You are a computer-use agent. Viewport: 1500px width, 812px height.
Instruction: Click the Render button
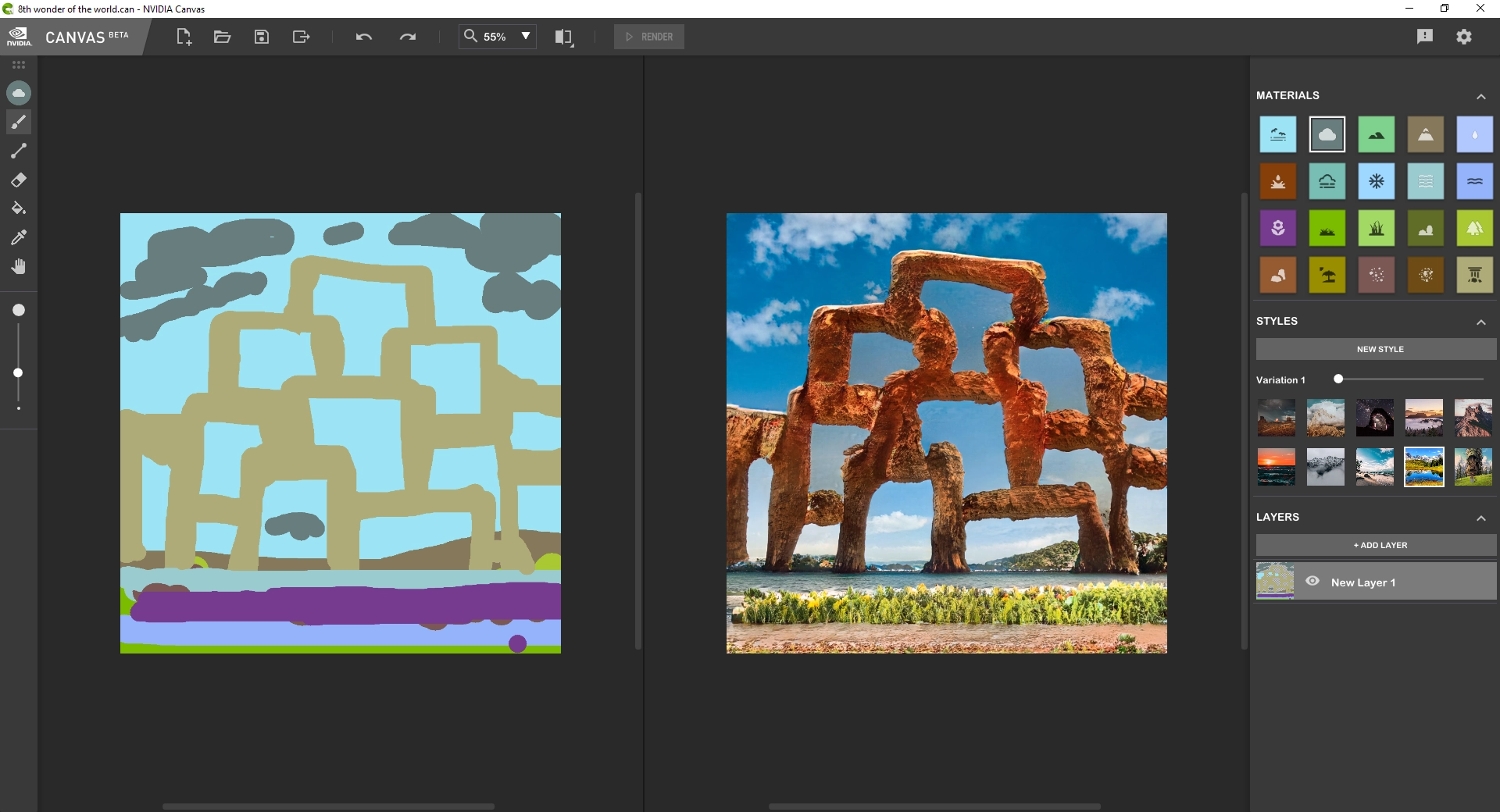649,37
